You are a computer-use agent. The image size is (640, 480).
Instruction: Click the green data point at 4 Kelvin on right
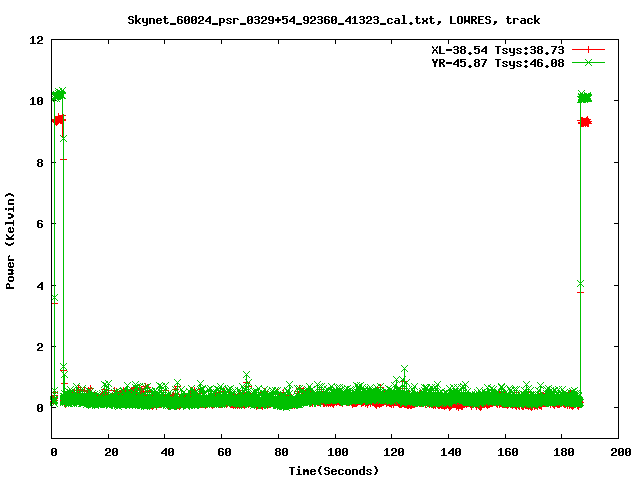coord(580,283)
